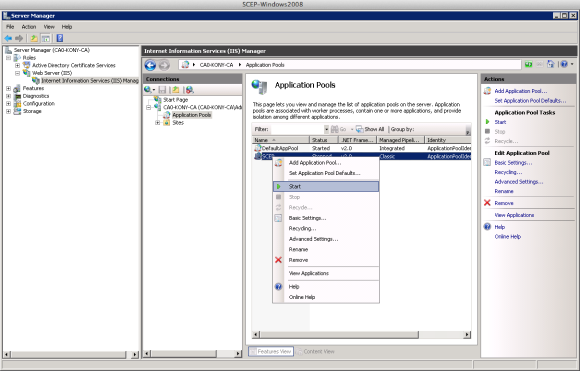This screenshot has height=371, width=580.
Task: Click the blue help icon in Server Manager toolbar
Action: coord(60,38)
